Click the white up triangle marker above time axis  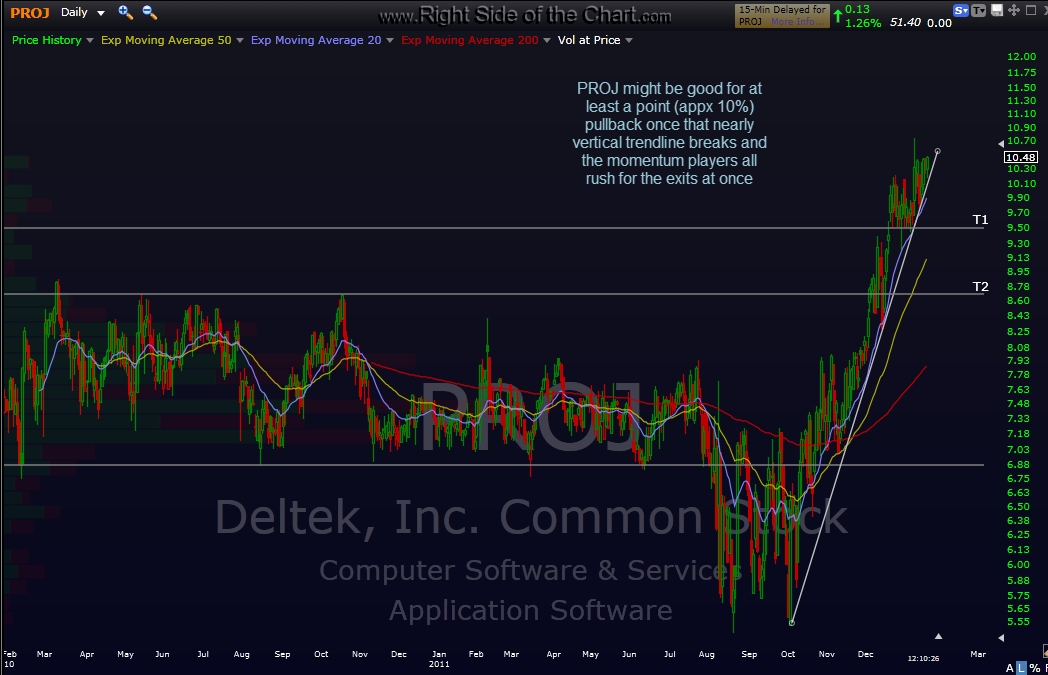click(x=938, y=636)
